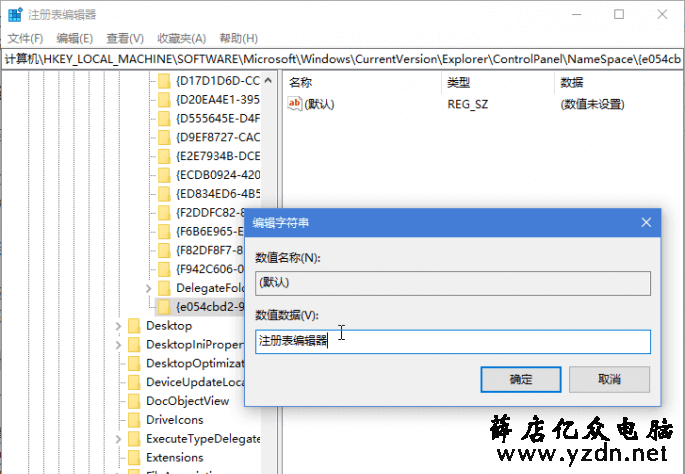Open the 查看(V) menu
The image size is (685, 474).
click(x=125, y=38)
